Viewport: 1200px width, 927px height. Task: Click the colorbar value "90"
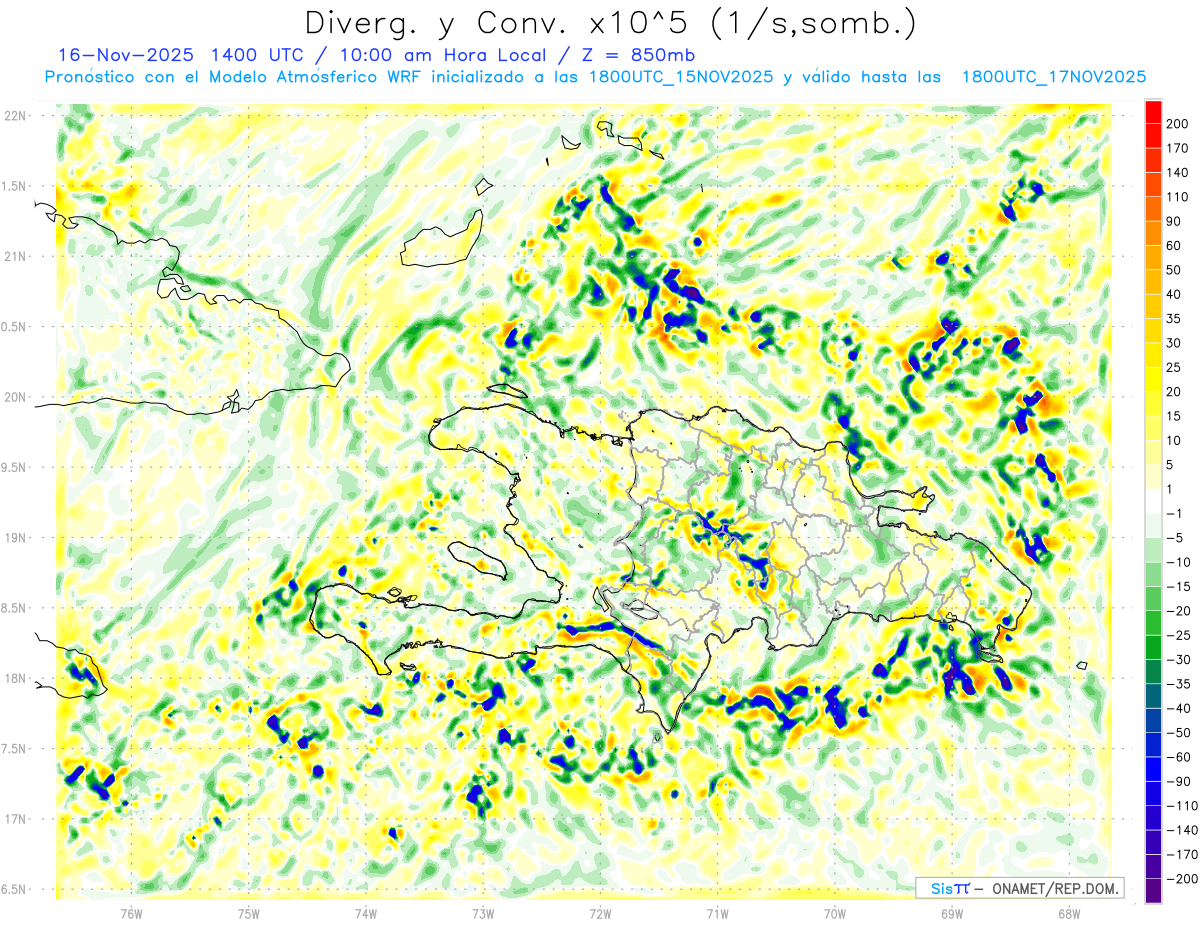tap(1174, 221)
